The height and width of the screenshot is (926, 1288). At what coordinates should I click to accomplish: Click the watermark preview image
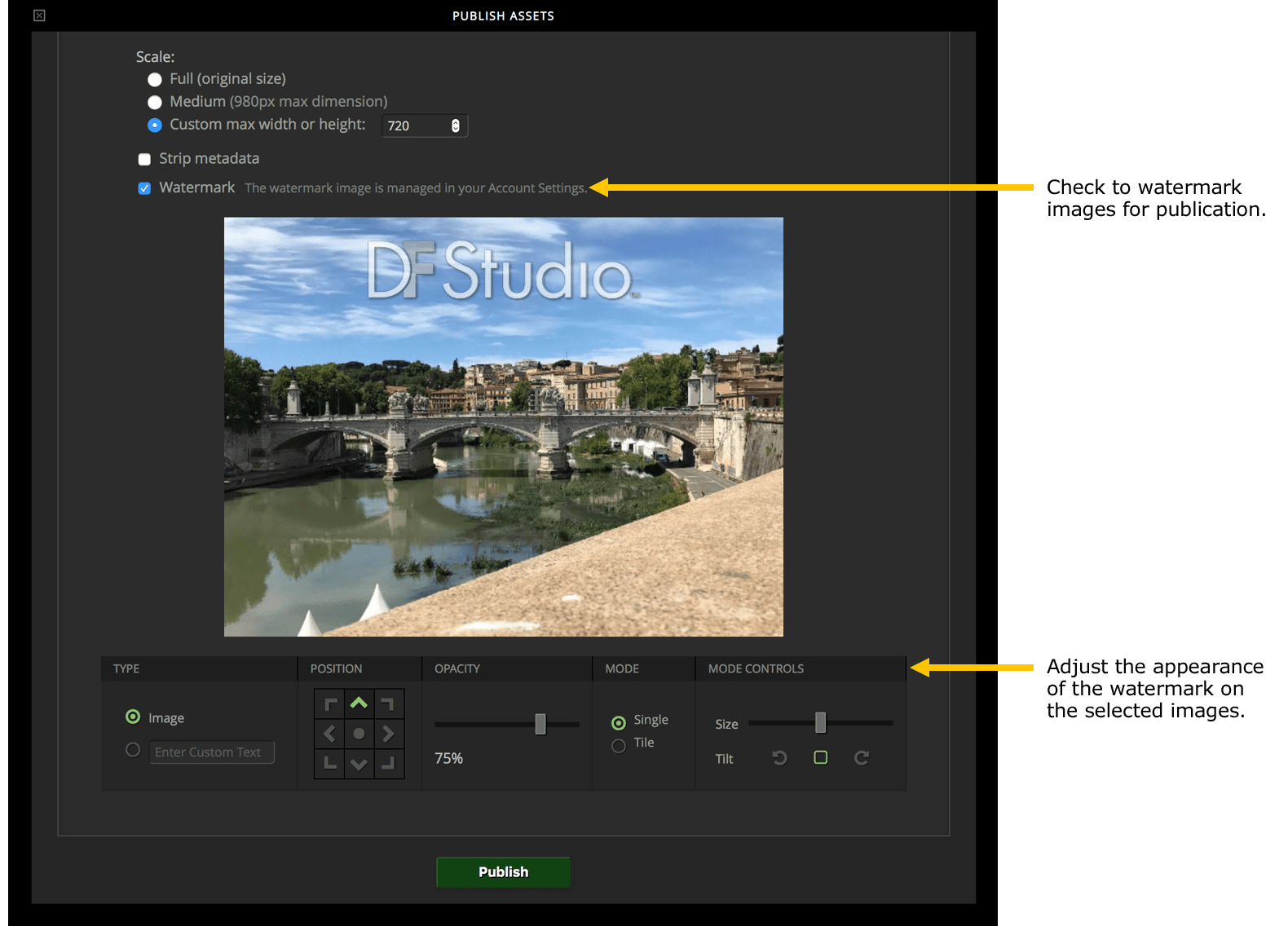504,426
